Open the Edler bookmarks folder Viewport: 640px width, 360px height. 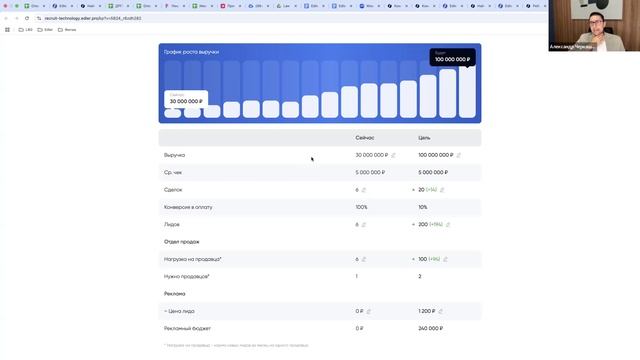click(x=45, y=30)
